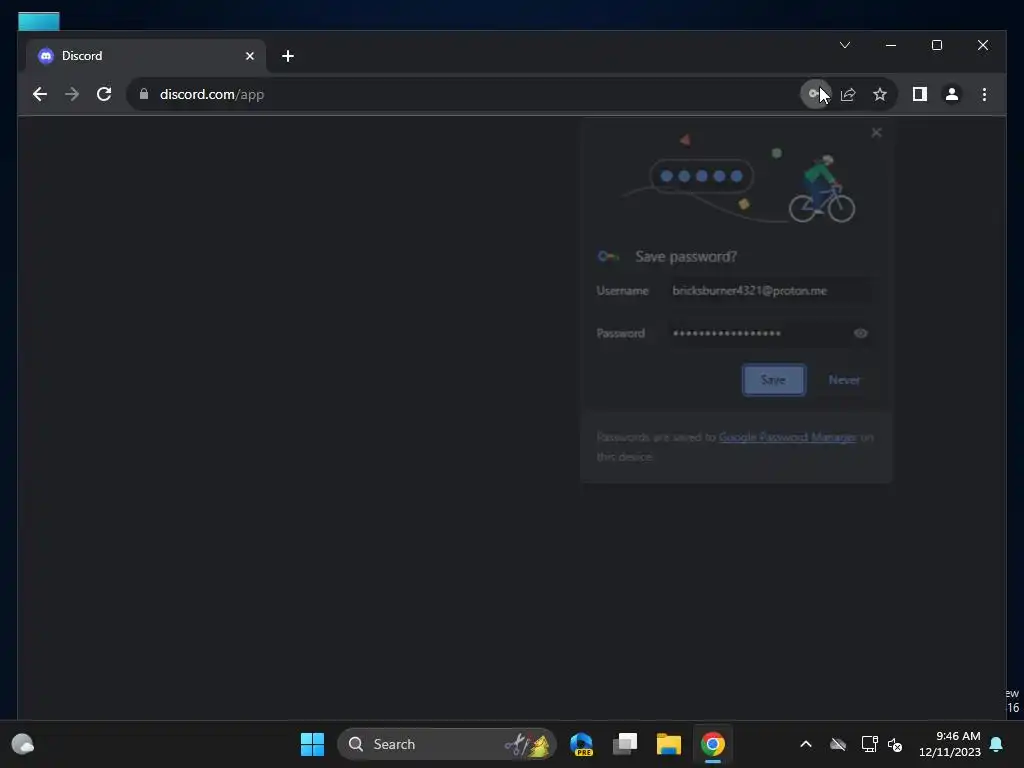Open the Chrome profile menu
The image size is (1024, 768).
tap(952, 94)
